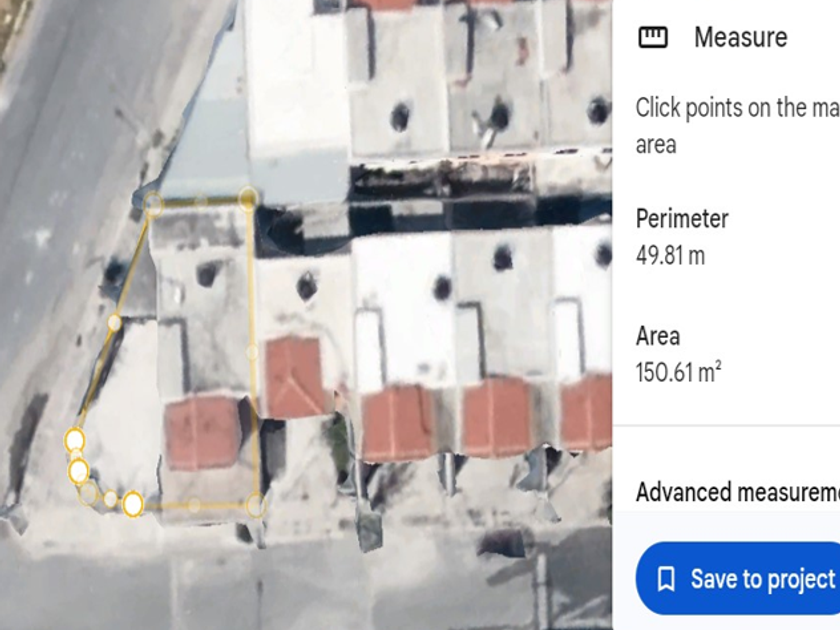Select vertex midway along polygon's left diagonal edge

[114, 322]
